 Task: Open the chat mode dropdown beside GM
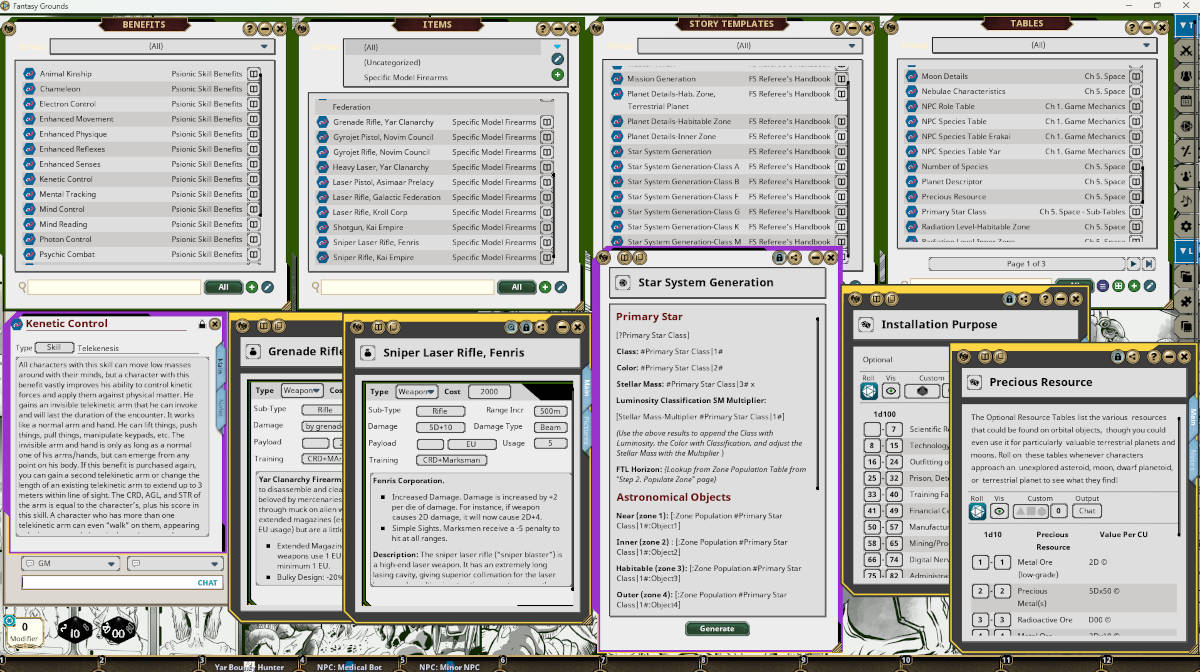(173, 564)
